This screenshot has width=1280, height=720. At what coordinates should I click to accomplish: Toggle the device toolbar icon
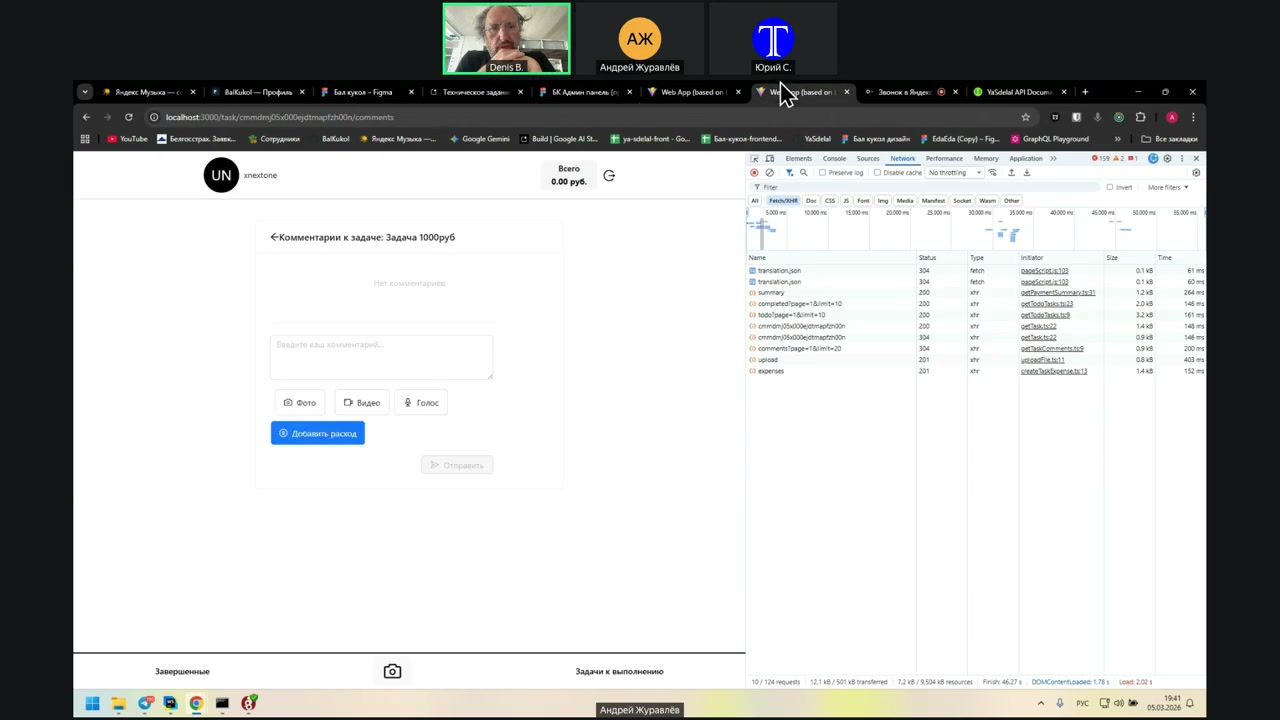[770, 159]
